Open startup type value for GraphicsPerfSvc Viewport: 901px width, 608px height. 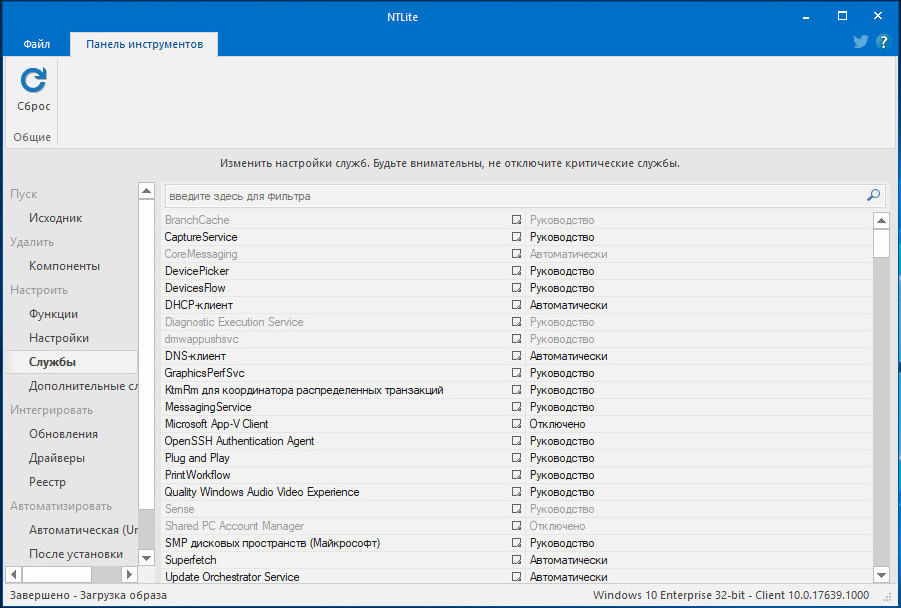pos(561,373)
